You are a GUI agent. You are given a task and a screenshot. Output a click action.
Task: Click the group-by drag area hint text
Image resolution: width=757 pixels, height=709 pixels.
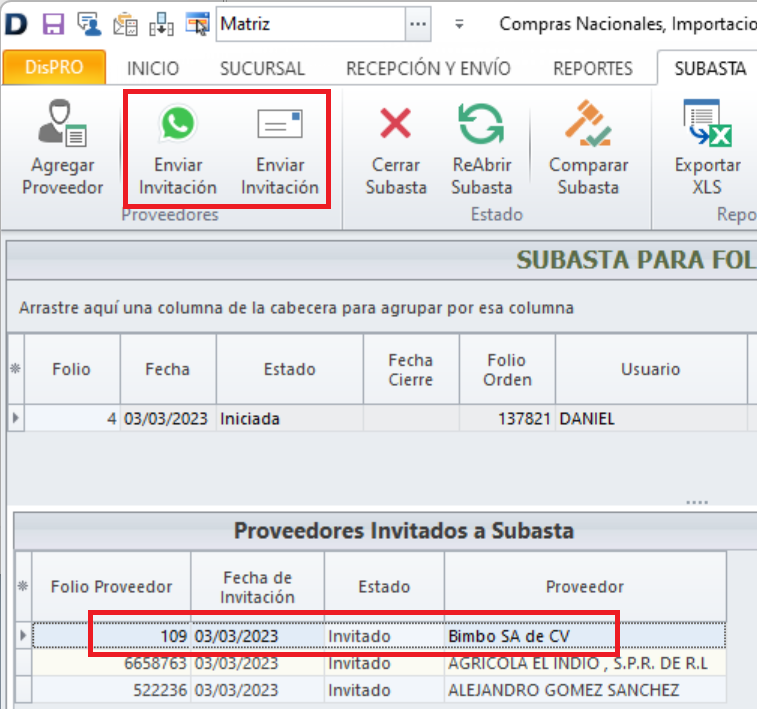click(296, 308)
